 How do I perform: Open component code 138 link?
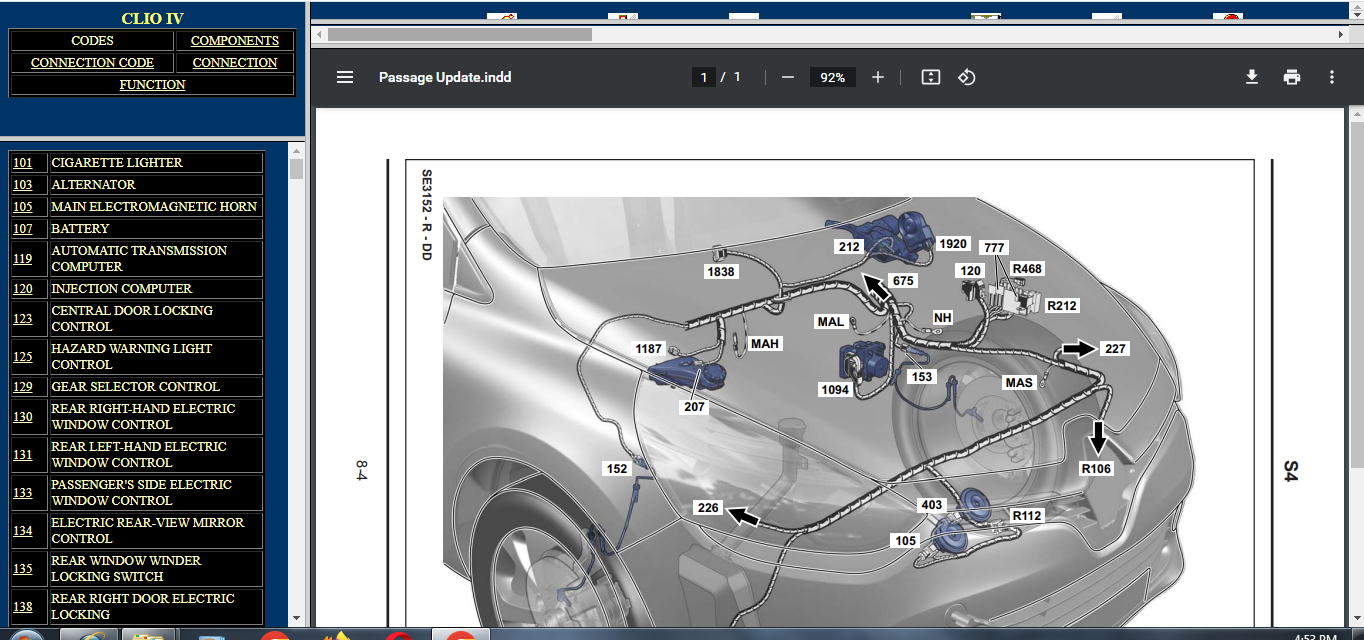(23, 606)
